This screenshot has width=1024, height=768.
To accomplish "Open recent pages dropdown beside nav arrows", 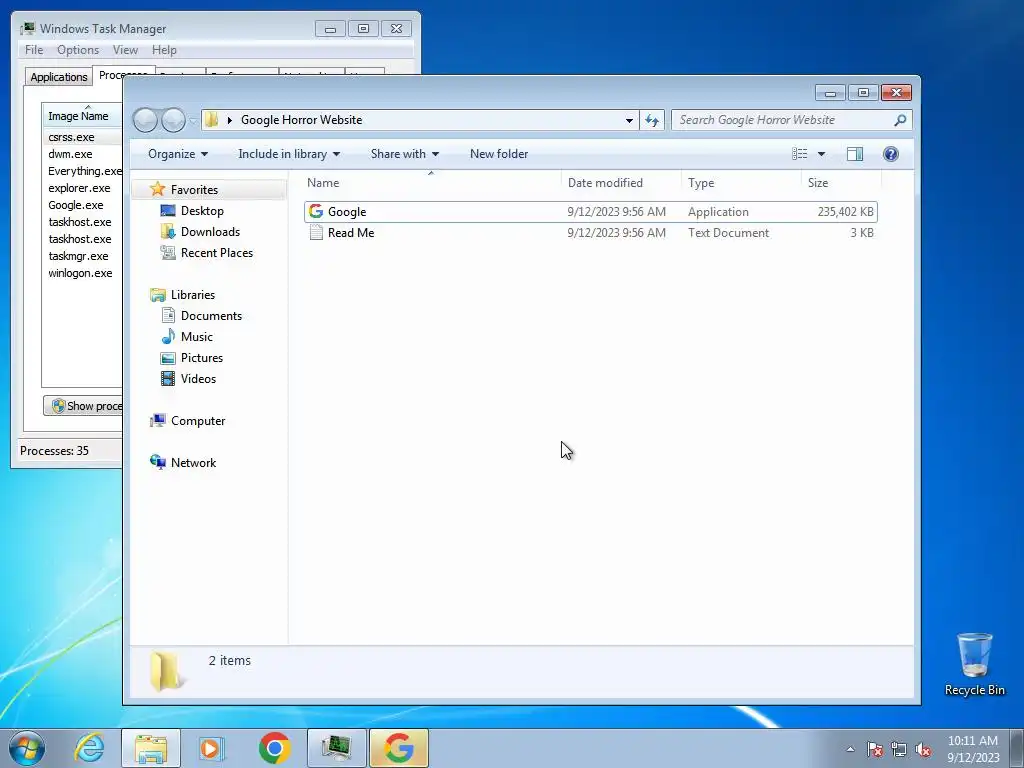I will click(193, 121).
